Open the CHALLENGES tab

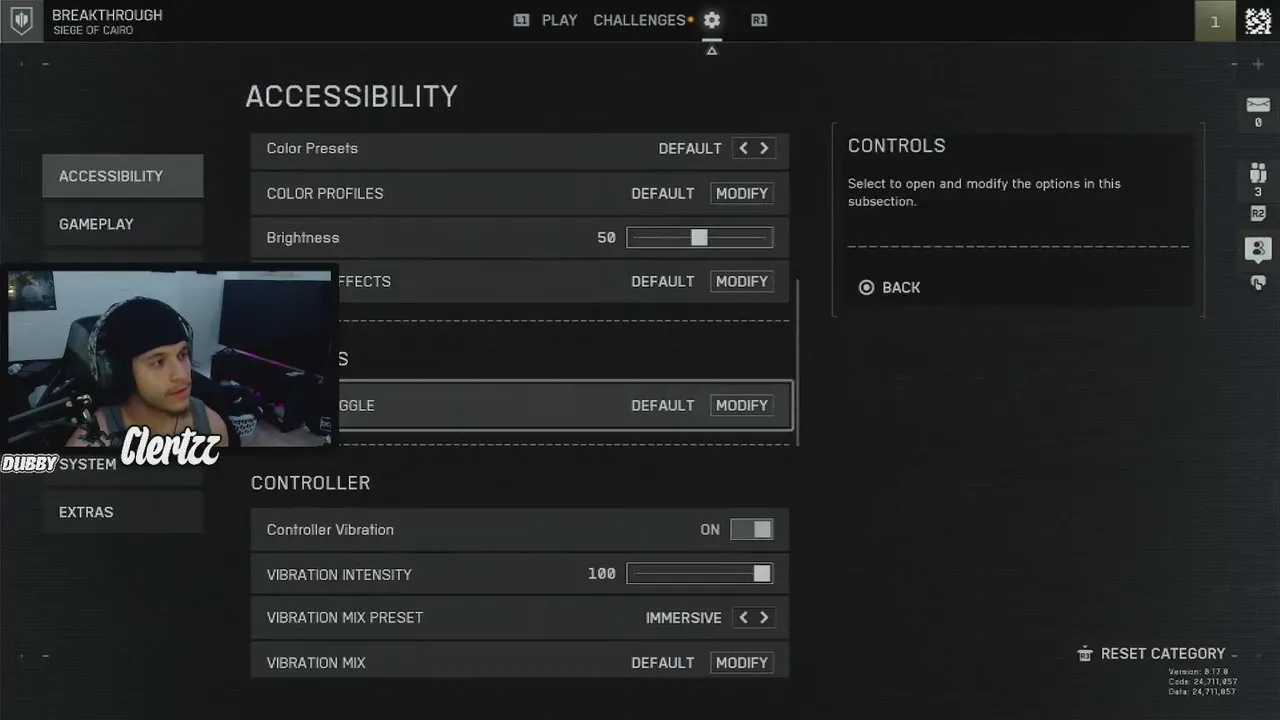tap(639, 20)
